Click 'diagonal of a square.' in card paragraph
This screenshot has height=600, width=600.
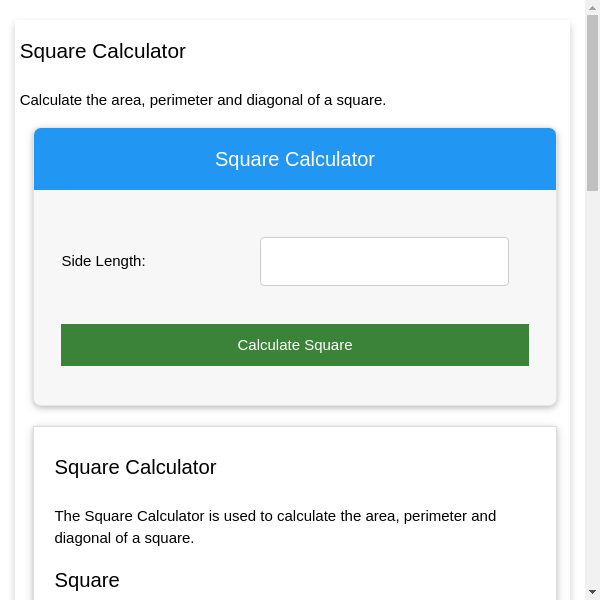pyautogui.click(x=124, y=538)
